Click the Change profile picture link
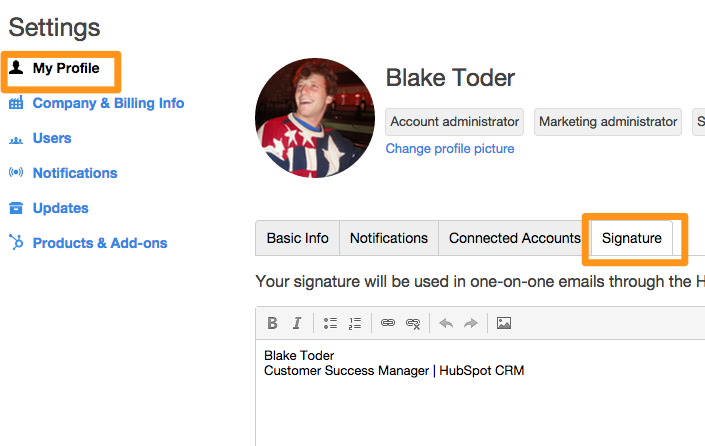Screen dimensions: 705x446 (x=450, y=149)
